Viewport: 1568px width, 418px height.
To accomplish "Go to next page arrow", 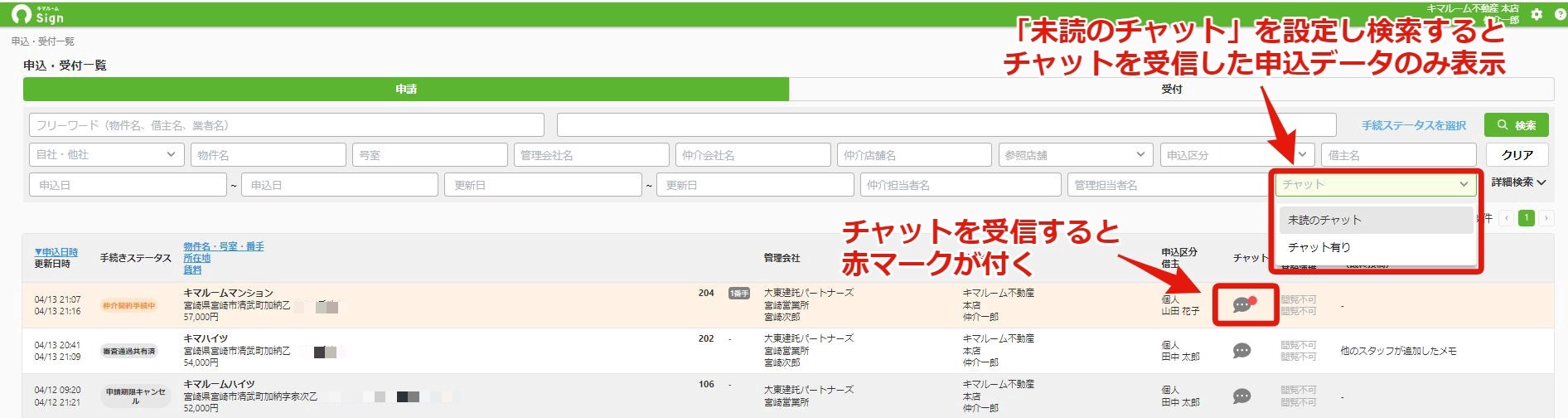I will (1546, 218).
